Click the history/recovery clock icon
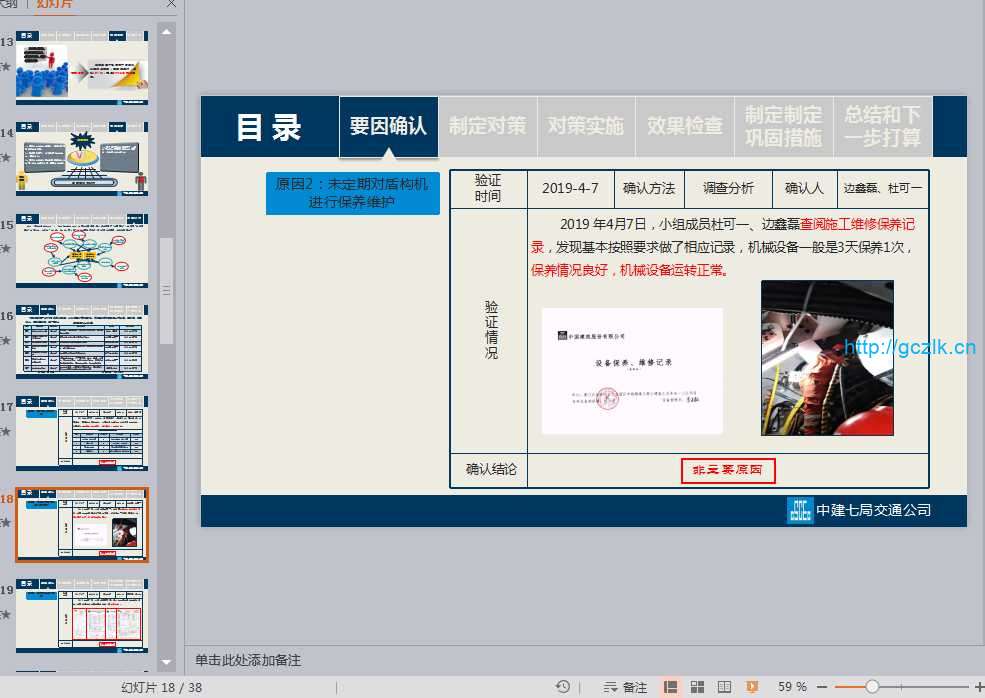This screenshot has height=698, width=985. point(563,687)
